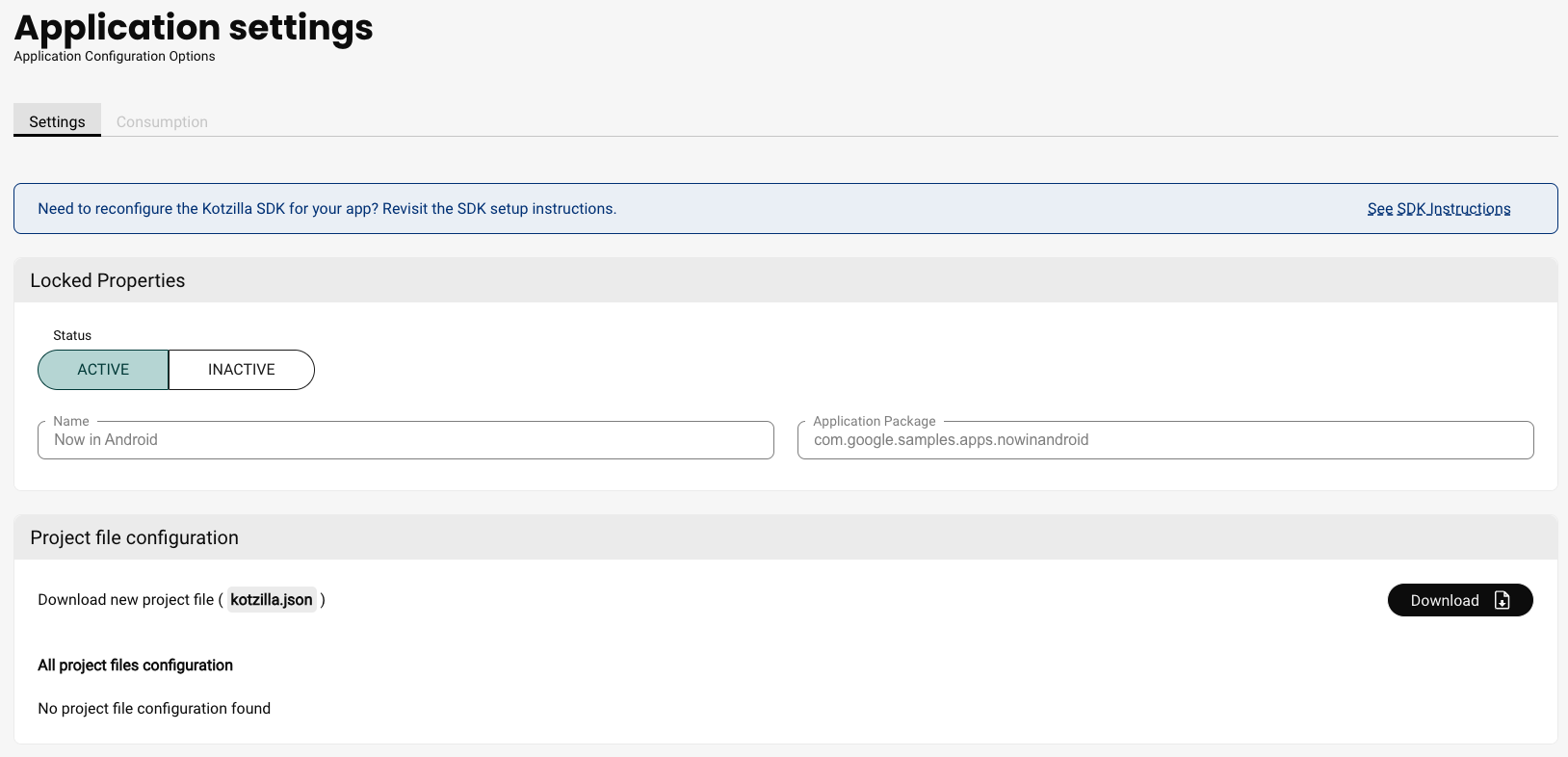Click the All project files configuration heading
This screenshot has height=757, width=1568.
(x=135, y=666)
